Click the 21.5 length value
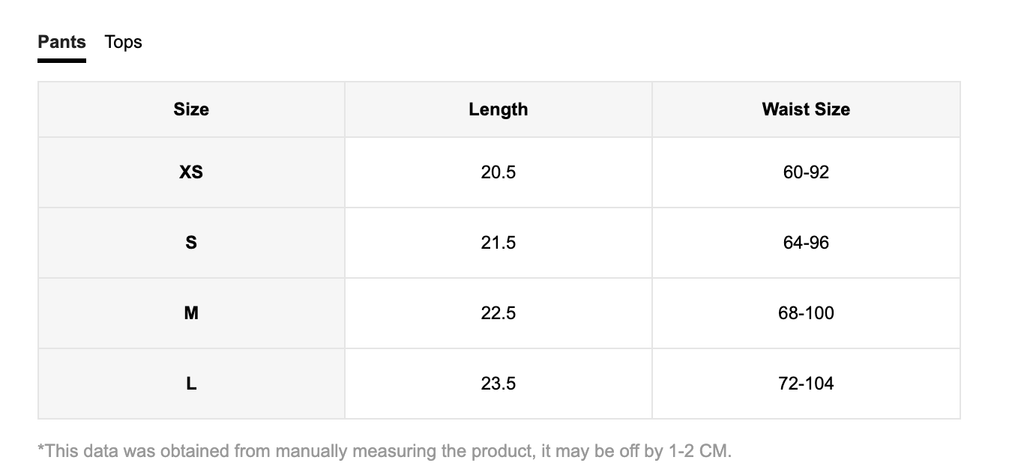 (x=498, y=243)
